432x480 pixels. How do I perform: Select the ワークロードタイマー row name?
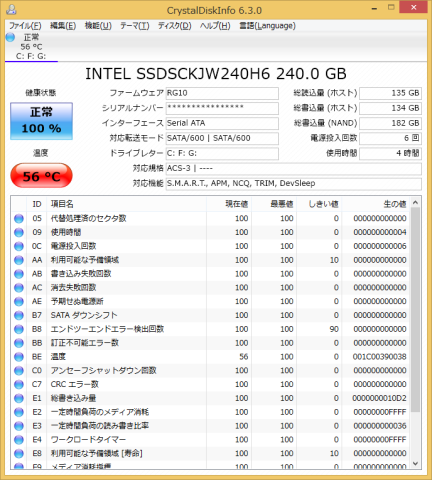(88, 440)
